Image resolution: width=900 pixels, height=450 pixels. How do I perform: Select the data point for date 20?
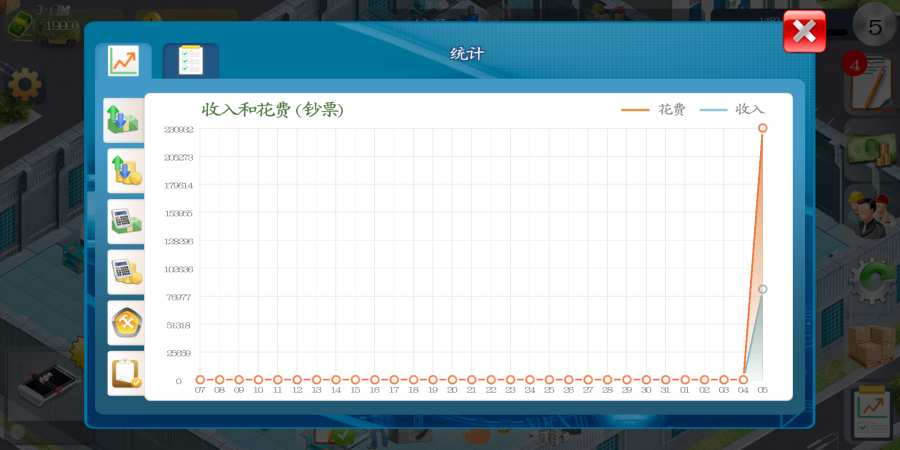pos(452,379)
